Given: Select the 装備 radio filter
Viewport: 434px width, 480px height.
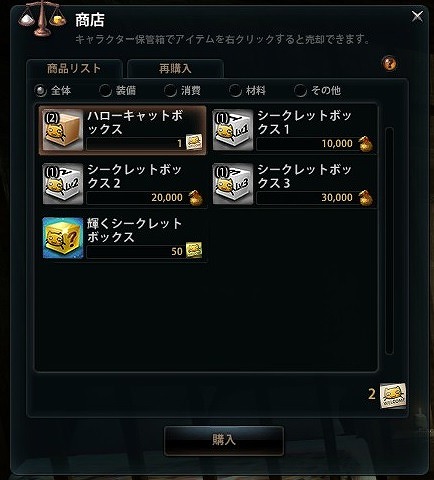Looking at the screenshot, I should click(x=105, y=91).
